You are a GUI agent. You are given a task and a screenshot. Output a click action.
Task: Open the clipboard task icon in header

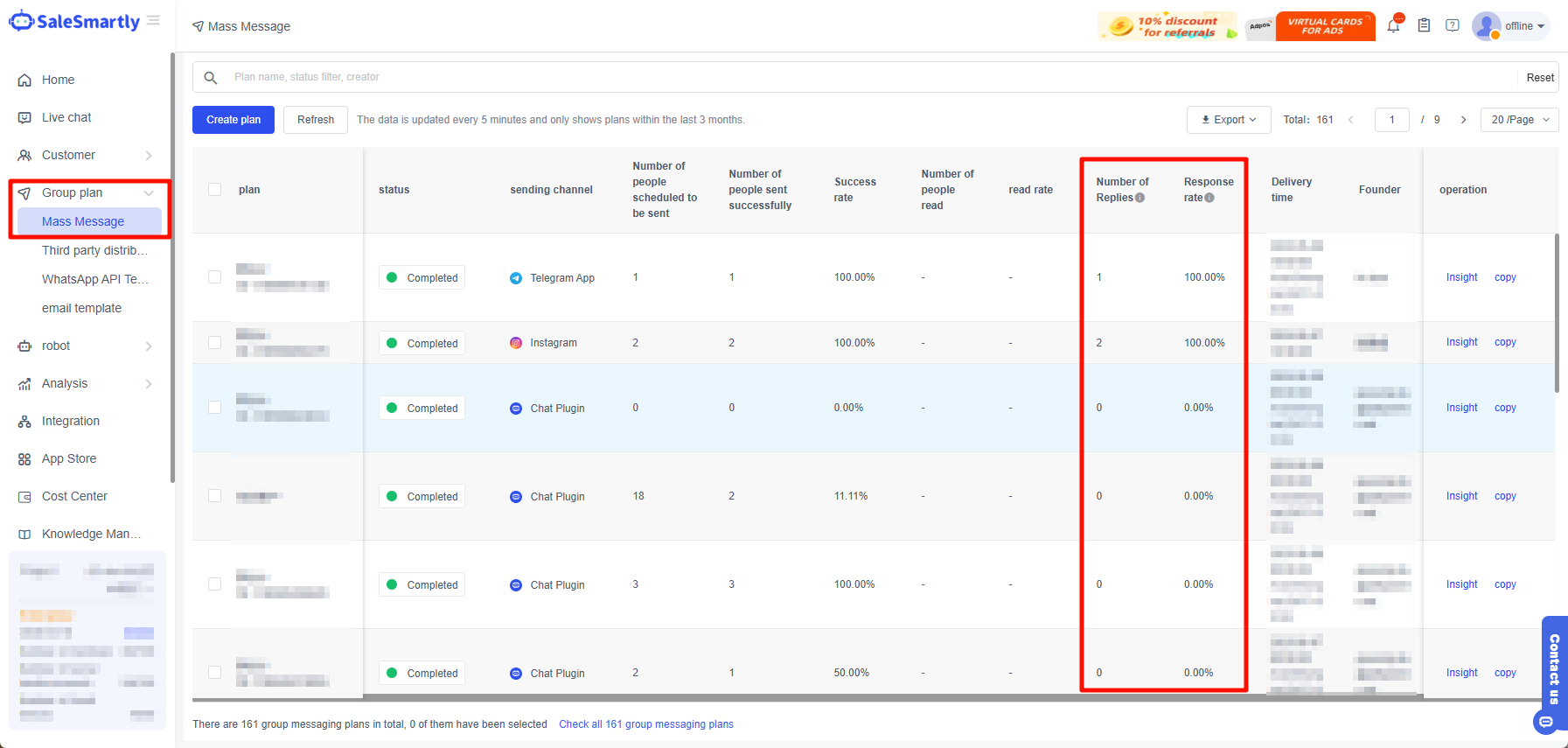click(x=1424, y=26)
